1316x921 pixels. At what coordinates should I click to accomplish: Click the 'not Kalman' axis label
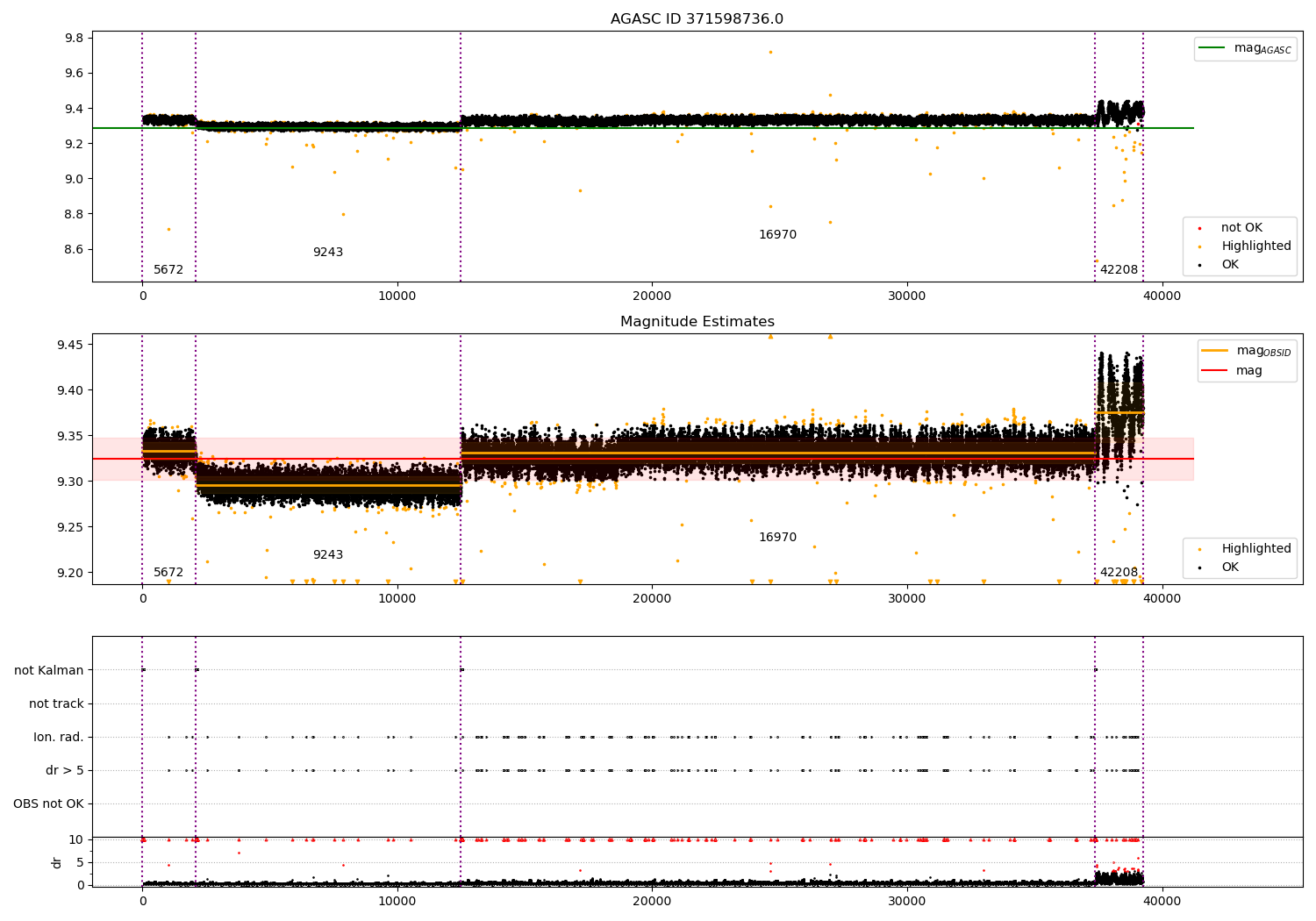point(49,670)
